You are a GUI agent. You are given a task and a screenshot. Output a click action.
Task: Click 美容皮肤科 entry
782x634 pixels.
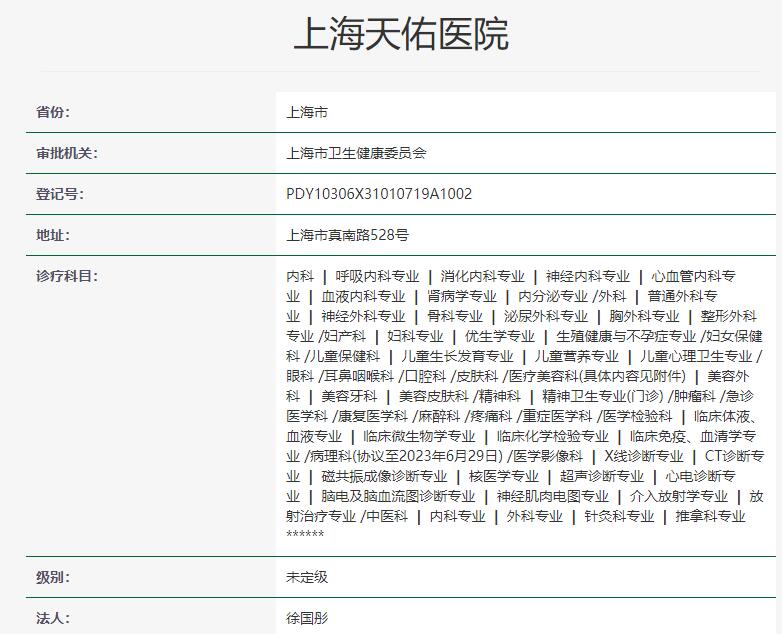click(x=434, y=396)
